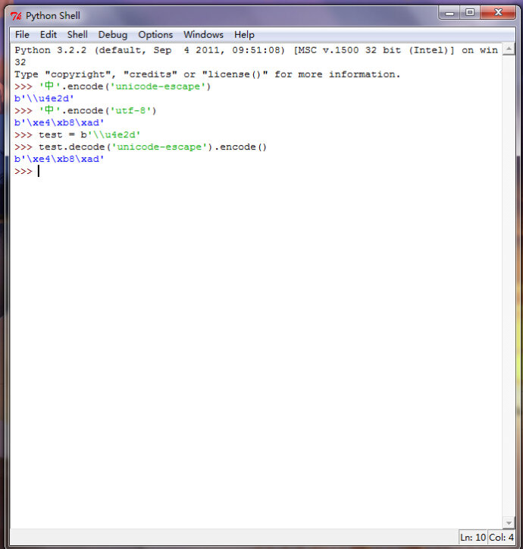Open the Shell menu
Viewport: 523px width, 549px height.
point(77,35)
